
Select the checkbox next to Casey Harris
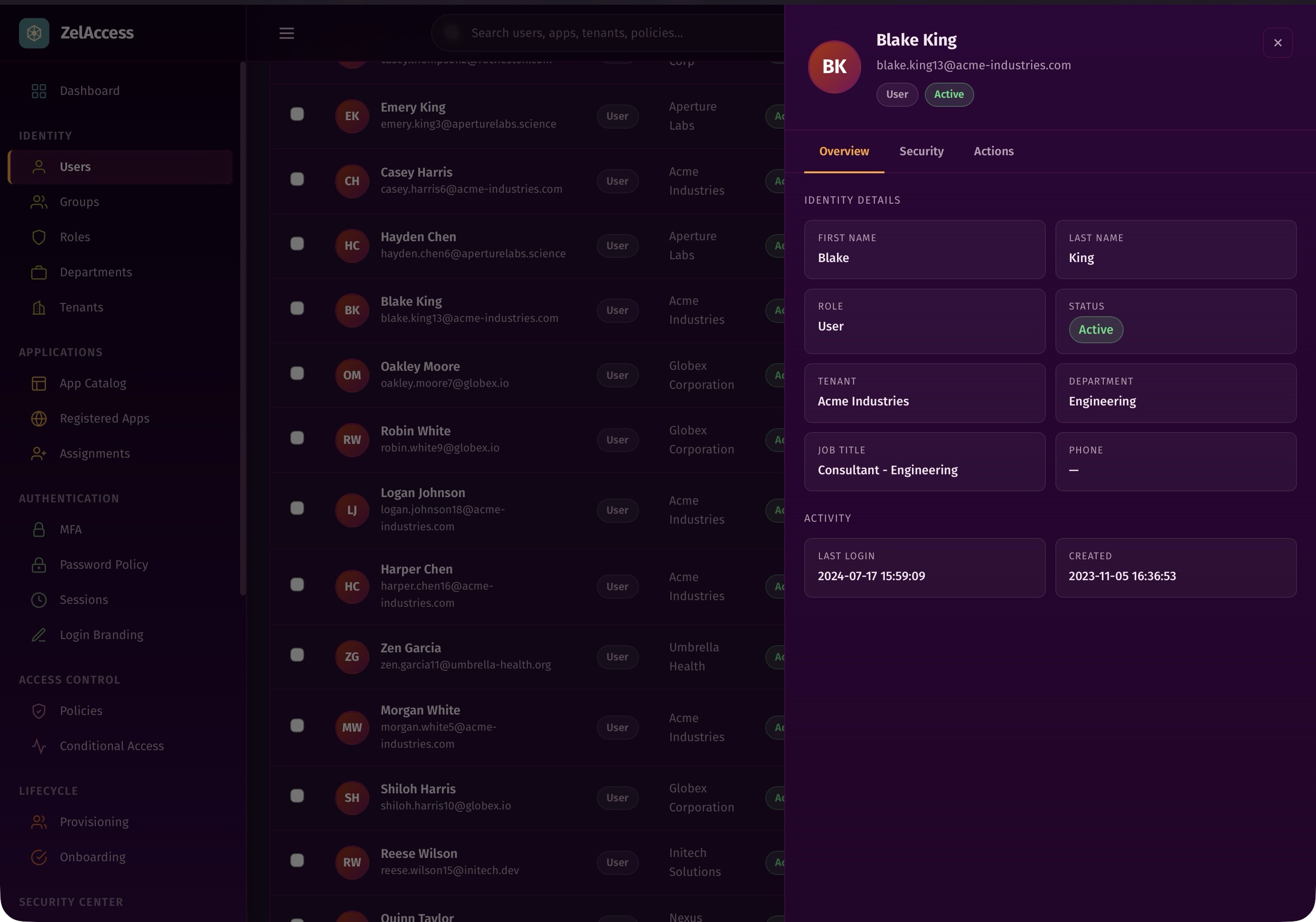[x=297, y=179]
